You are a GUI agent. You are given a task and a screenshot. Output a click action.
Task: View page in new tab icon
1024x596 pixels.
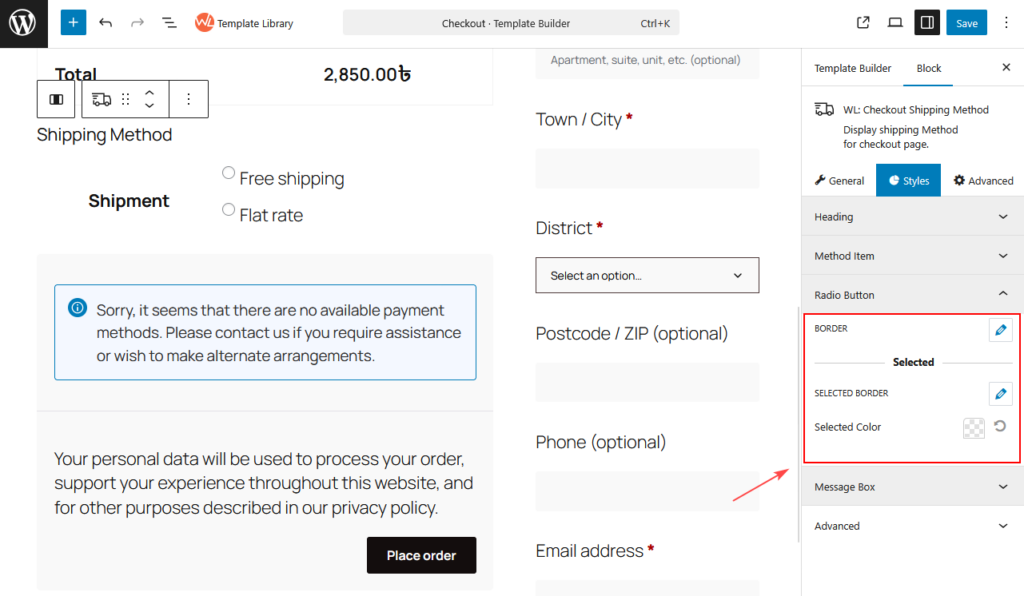click(863, 22)
